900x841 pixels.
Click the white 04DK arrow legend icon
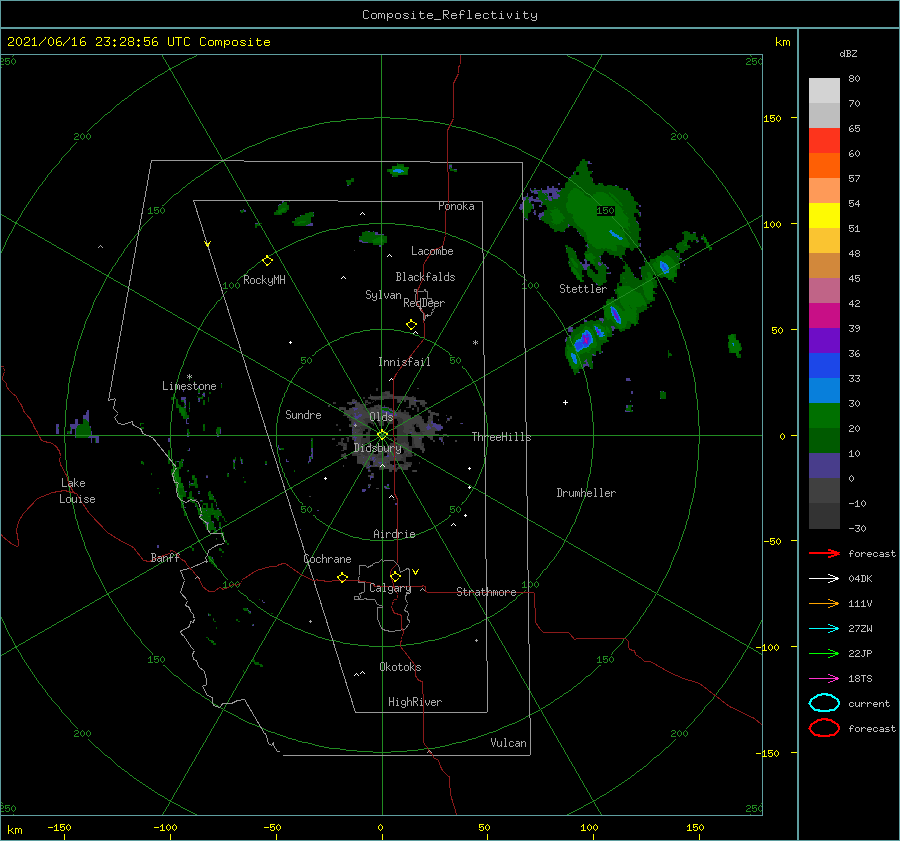[824, 578]
